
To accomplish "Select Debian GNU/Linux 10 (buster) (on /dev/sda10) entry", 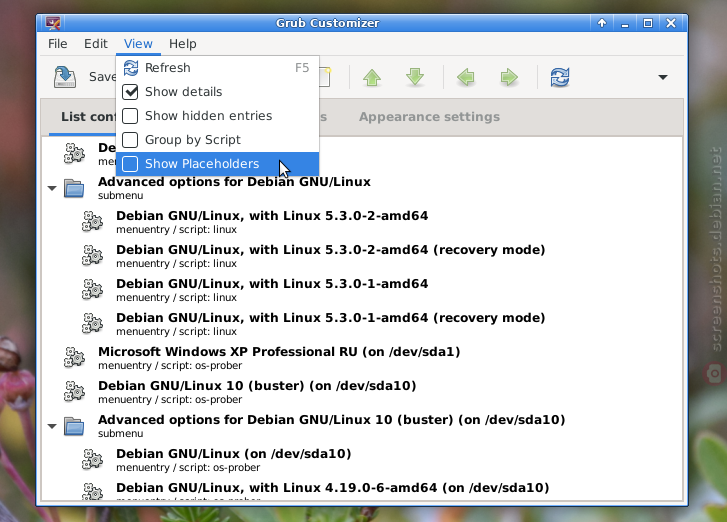I will (257, 386).
